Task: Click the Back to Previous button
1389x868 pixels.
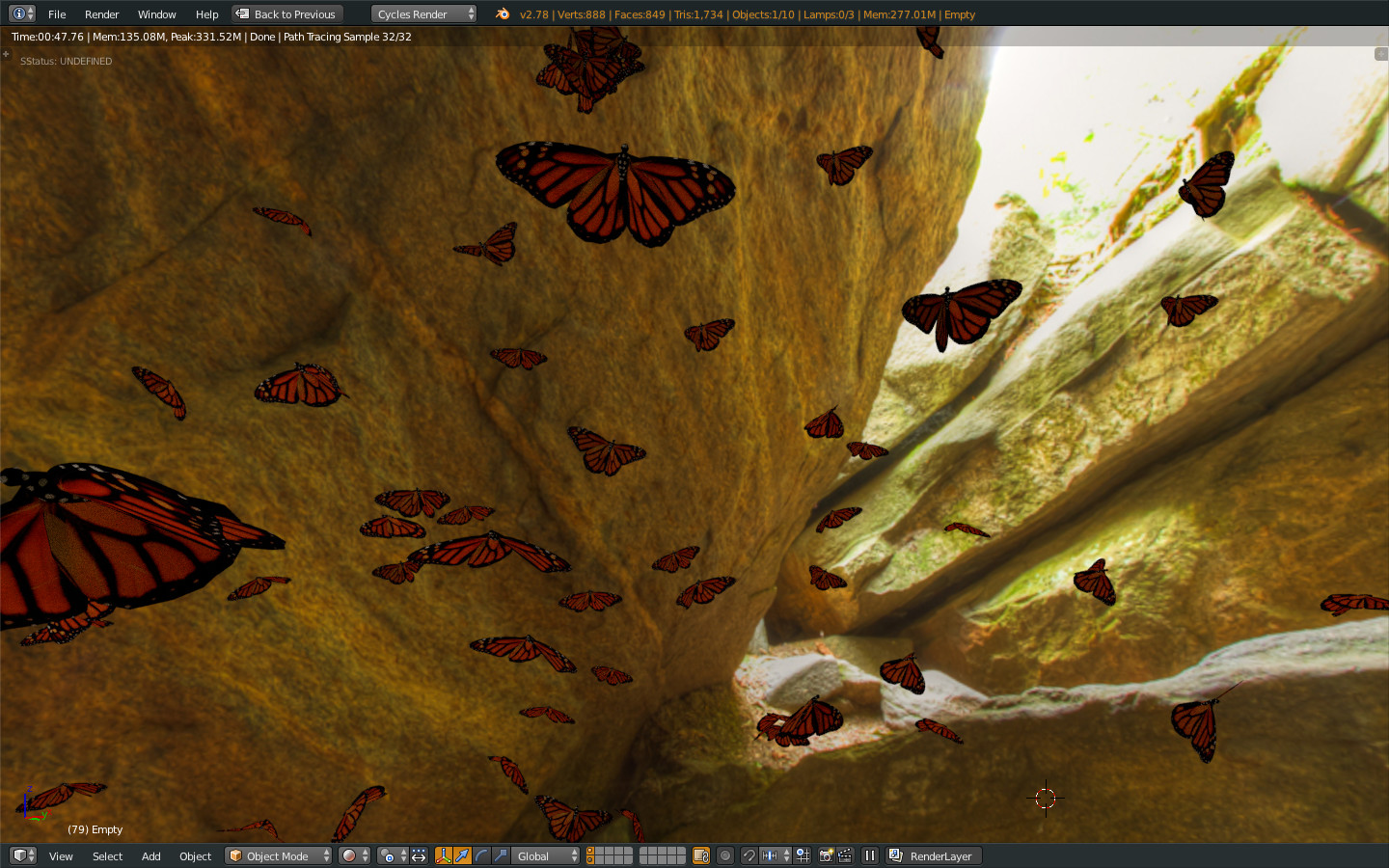Action: click(x=286, y=14)
